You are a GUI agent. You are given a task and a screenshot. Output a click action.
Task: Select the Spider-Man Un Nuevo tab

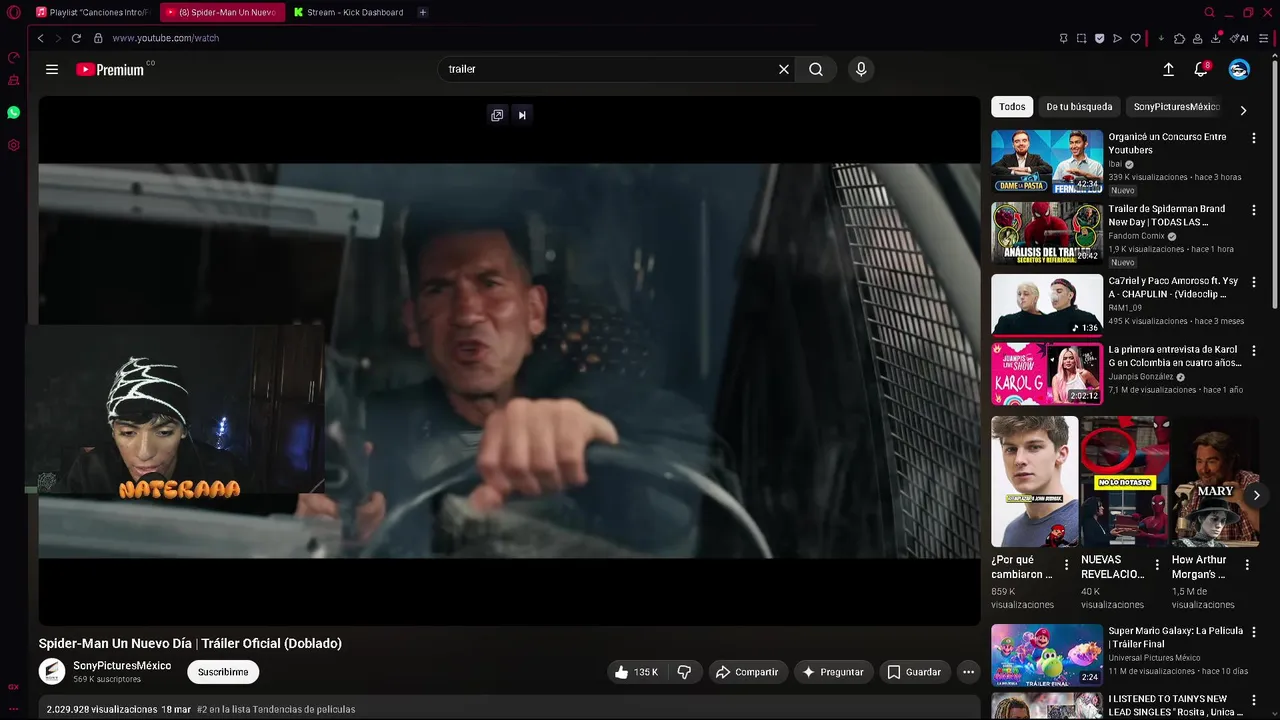coord(222,12)
